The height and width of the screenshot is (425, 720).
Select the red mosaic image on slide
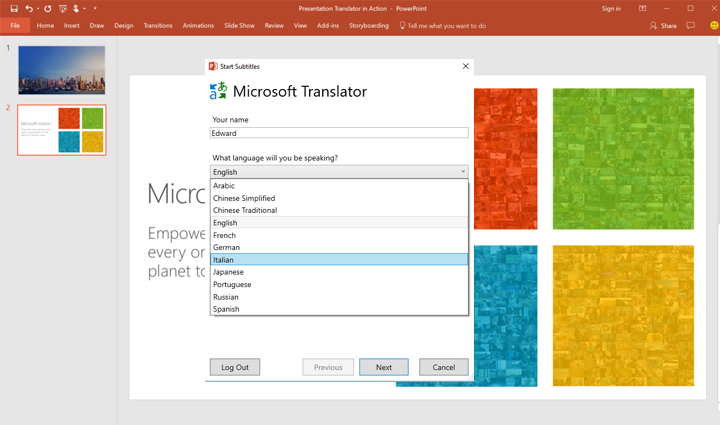coord(506,159)
